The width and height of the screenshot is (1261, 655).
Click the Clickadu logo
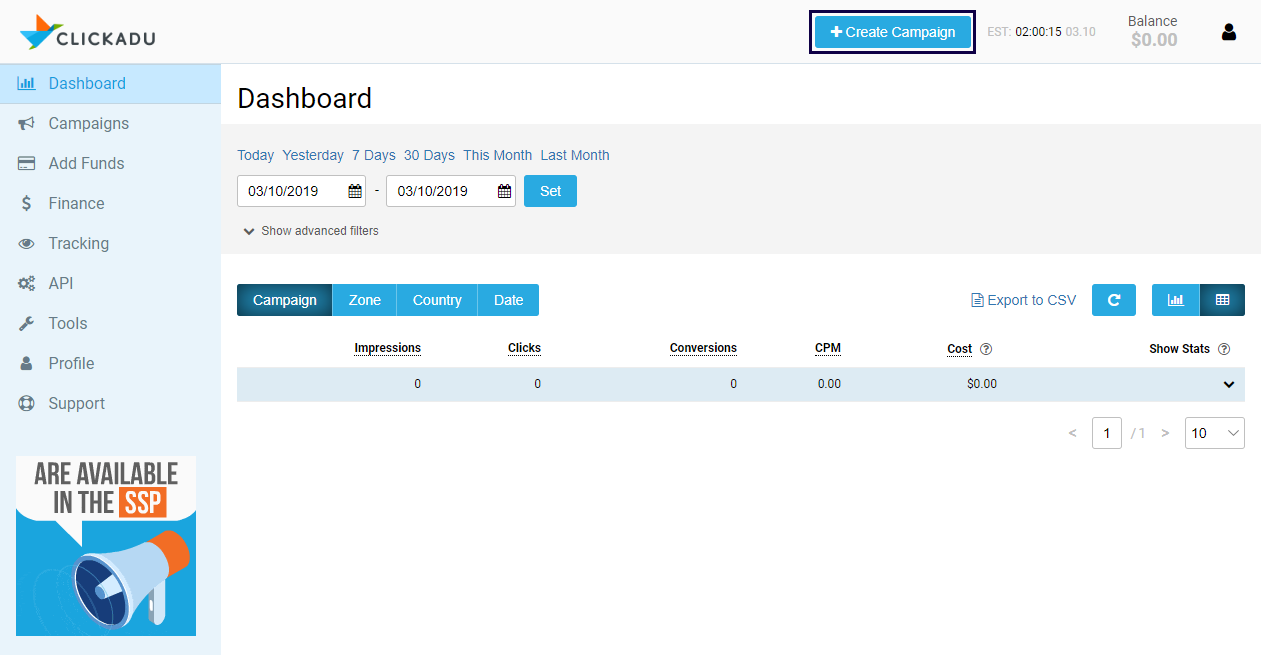[x=88, y=32]
